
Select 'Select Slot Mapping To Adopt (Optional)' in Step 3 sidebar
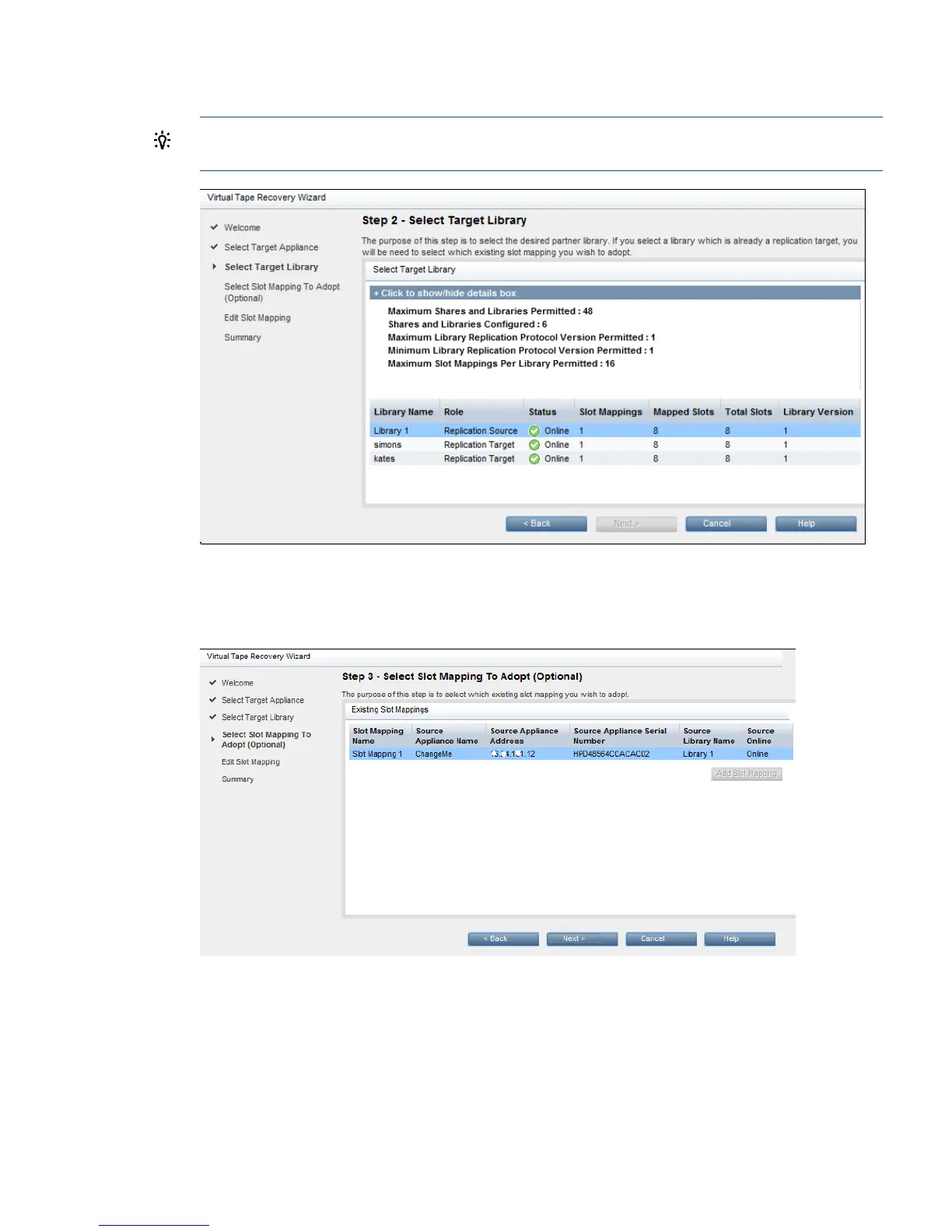tap(266, 740)
